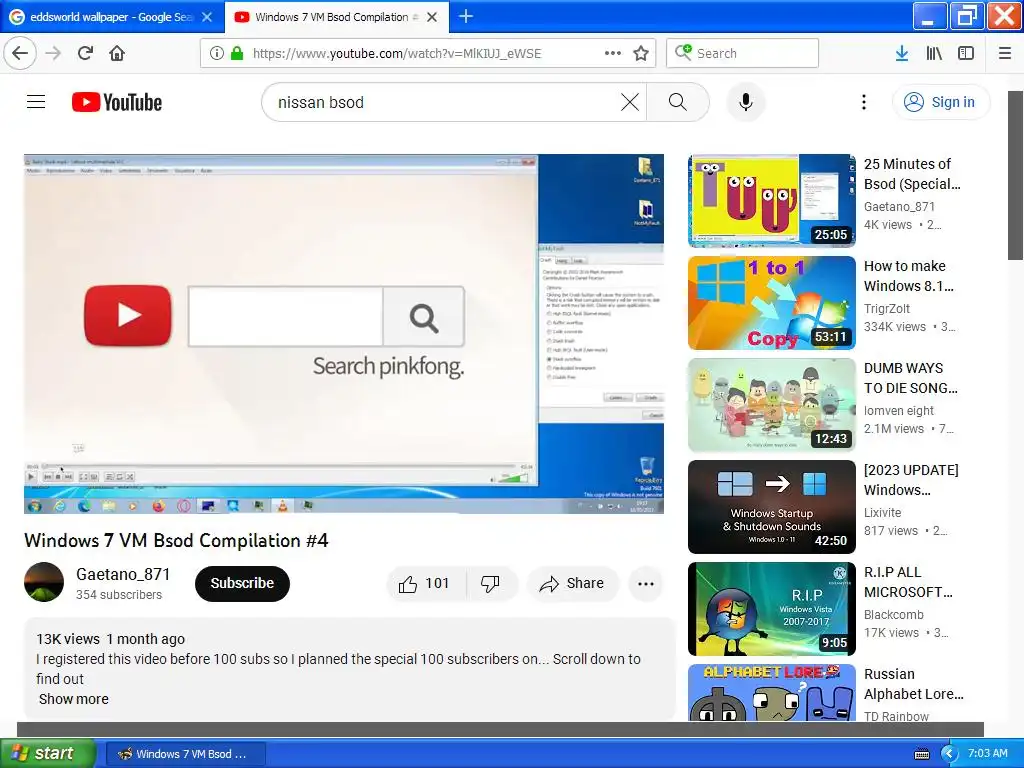
Task: Open page actions three-dot menu in address bar
Action: (613, 53)
